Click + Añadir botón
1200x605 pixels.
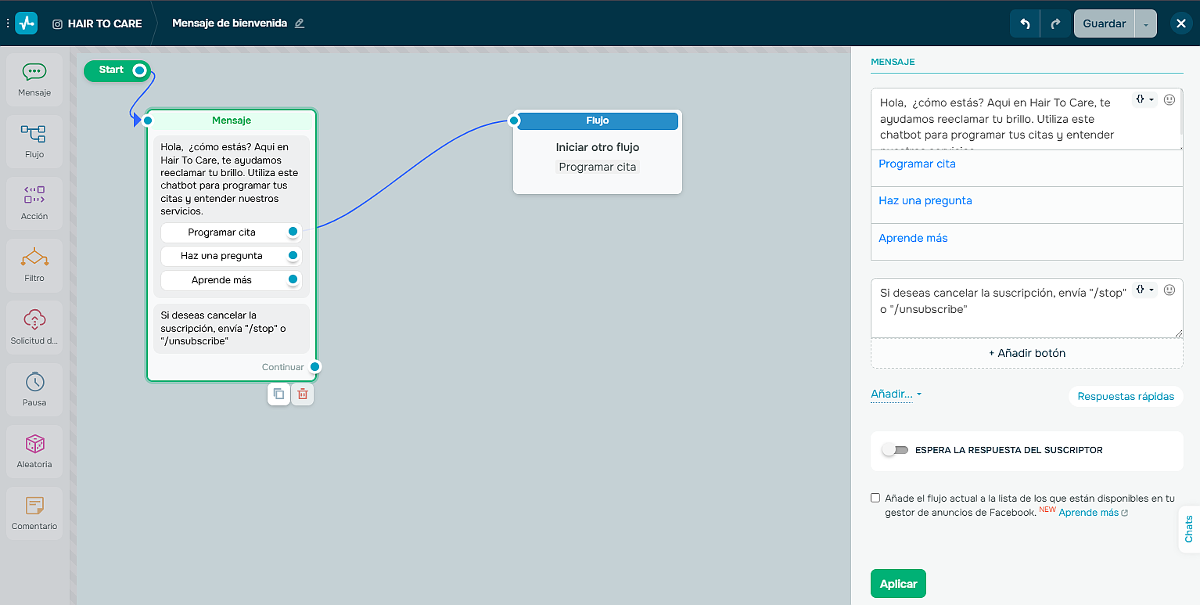[1027, 353]
